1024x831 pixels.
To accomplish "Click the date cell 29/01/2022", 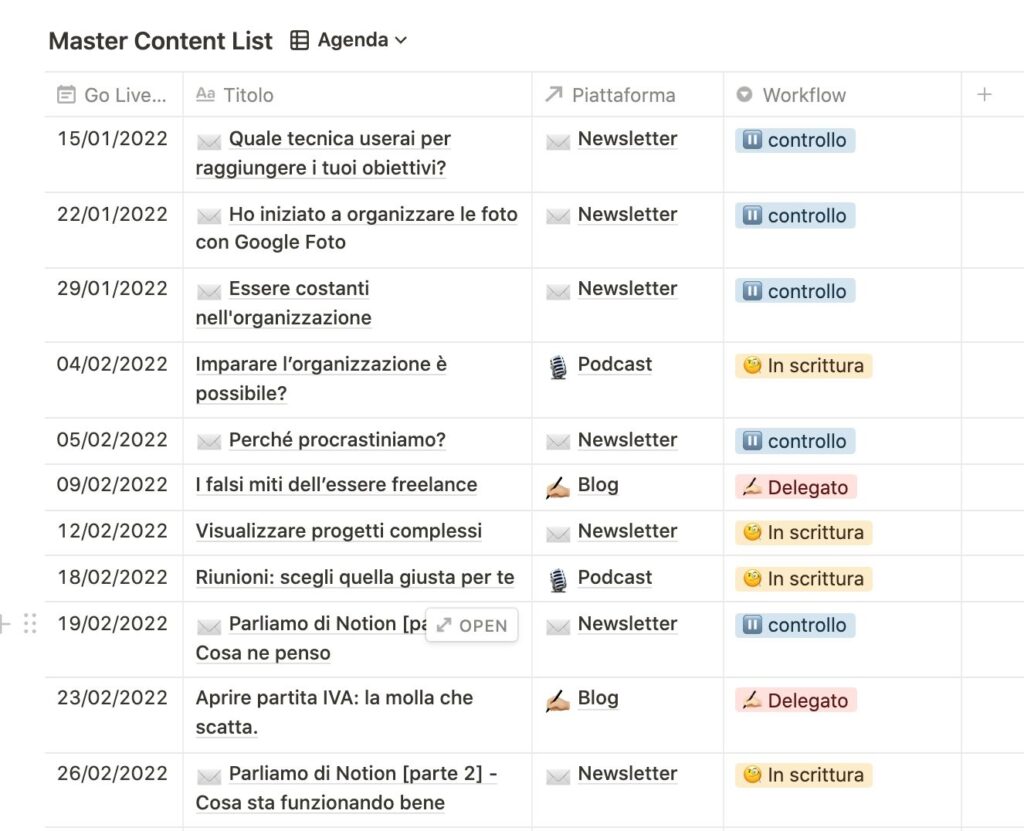I will click(x=112, y=288).
